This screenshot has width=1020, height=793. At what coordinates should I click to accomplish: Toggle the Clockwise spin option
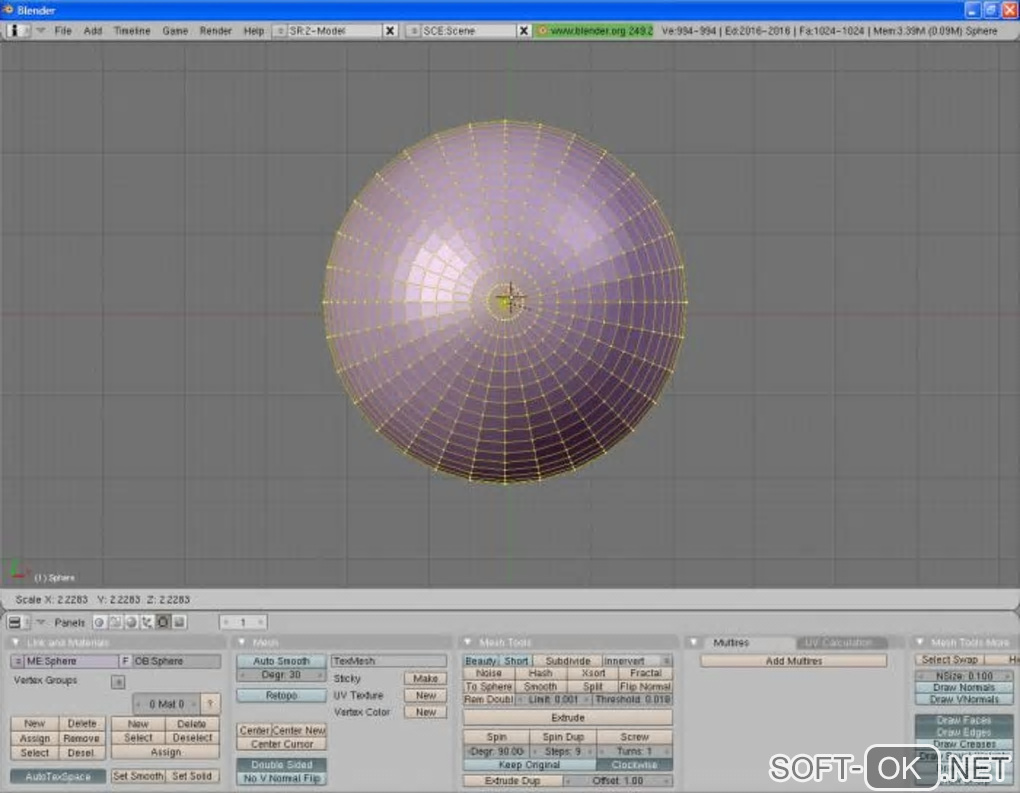point(634,765)
